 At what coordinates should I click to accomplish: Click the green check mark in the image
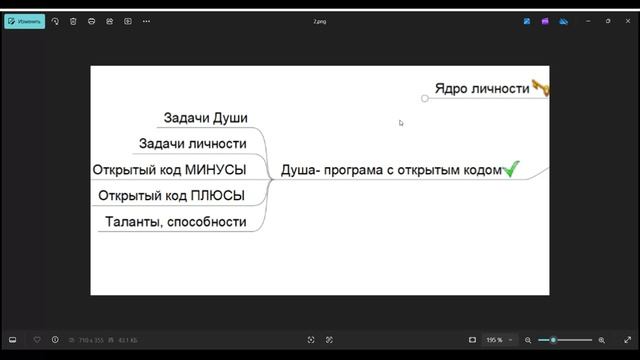pyautogui.click(x=511, y=169)
